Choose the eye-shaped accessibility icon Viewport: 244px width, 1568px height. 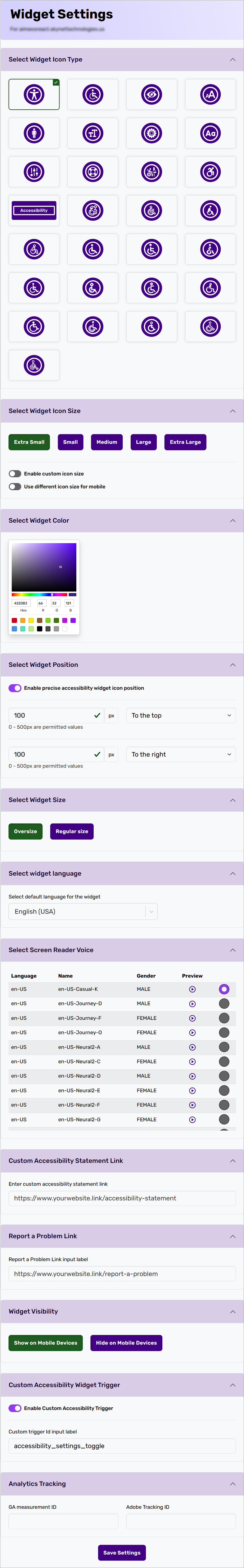pyautogui.click(x=151, y=94)
